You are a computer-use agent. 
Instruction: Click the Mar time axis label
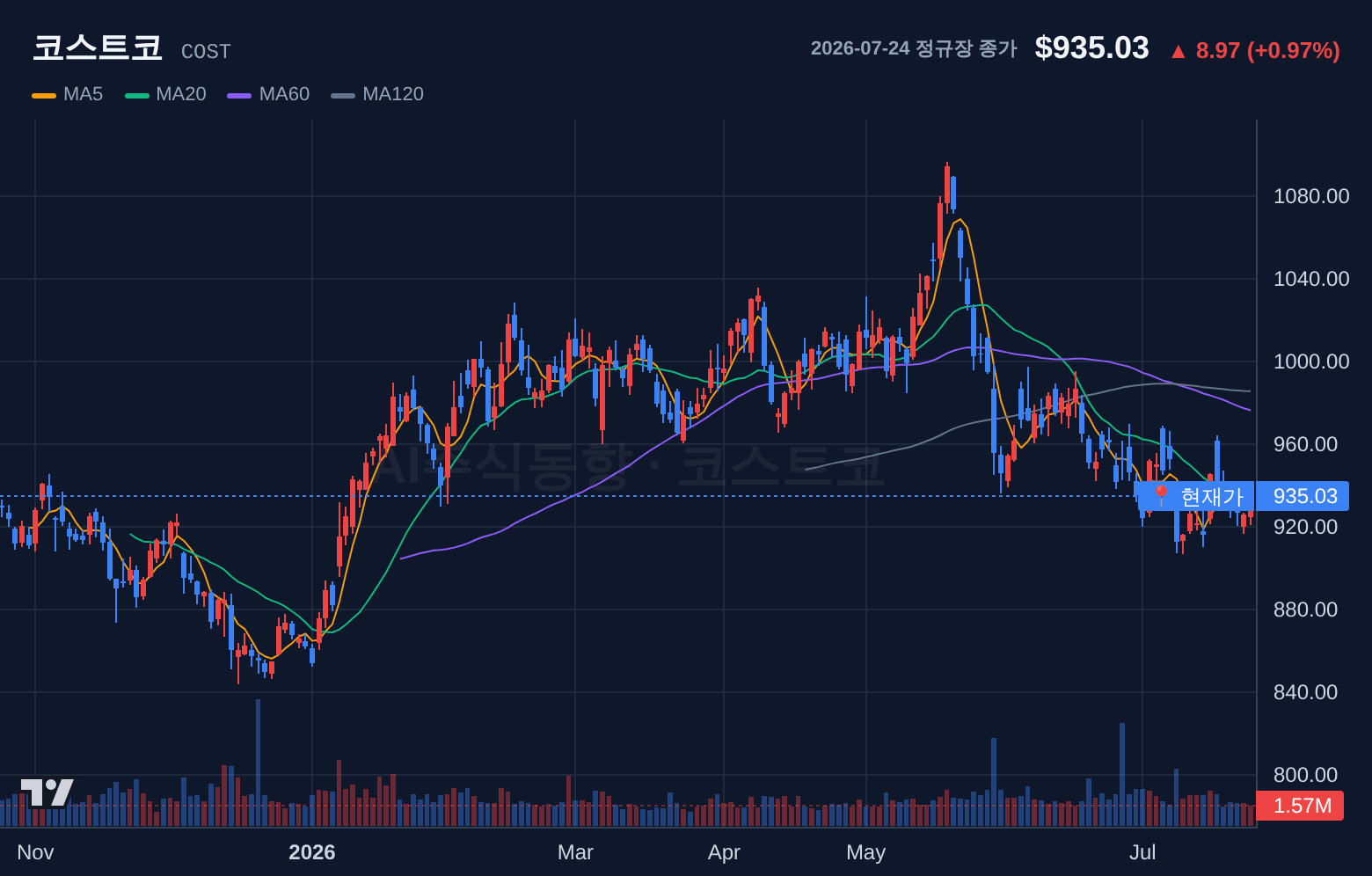(575, 852)
